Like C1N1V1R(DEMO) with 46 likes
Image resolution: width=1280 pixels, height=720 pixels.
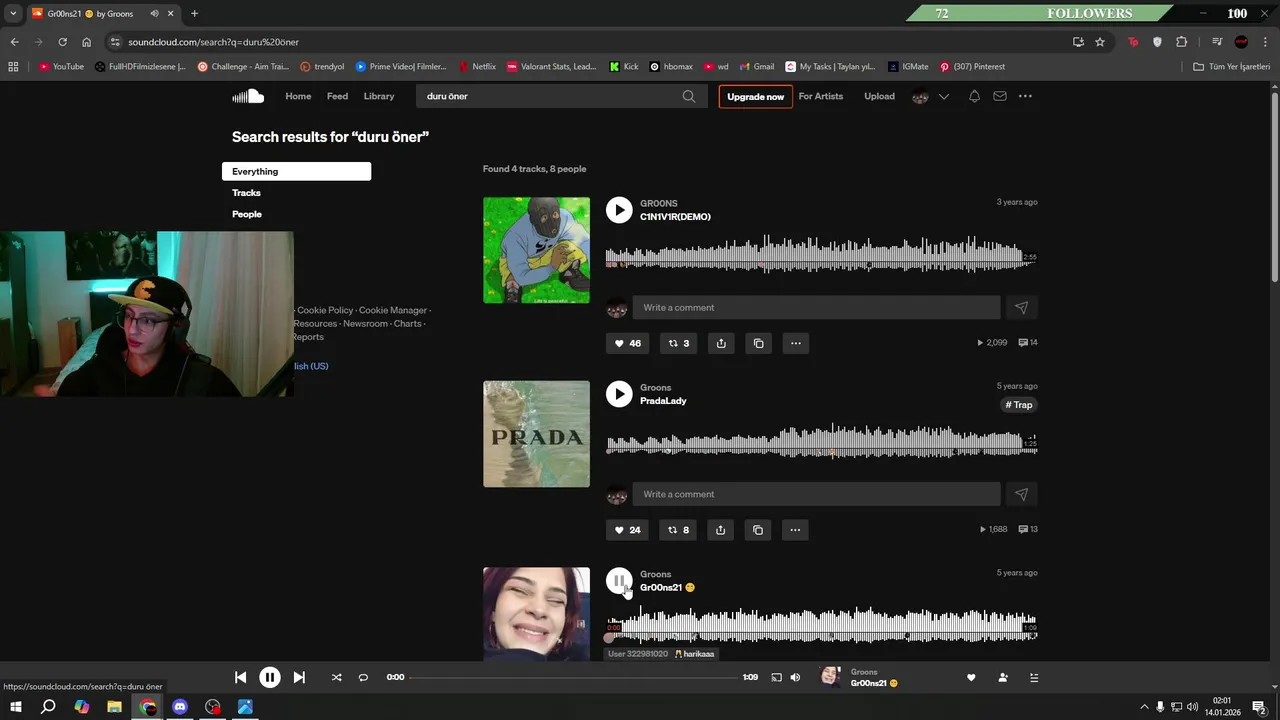click(x=627, y=343)
